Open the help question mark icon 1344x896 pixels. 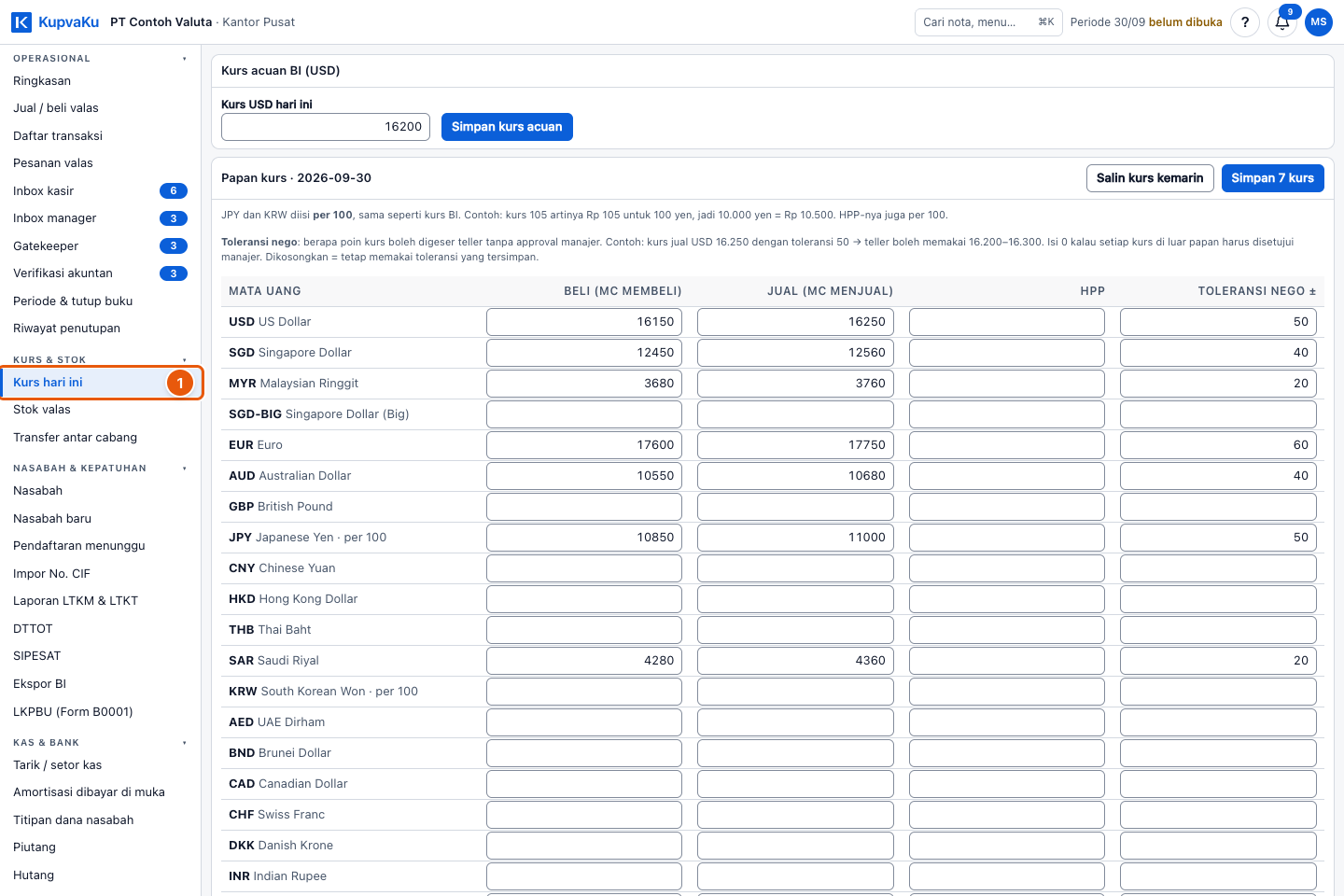coord(1245,22)
